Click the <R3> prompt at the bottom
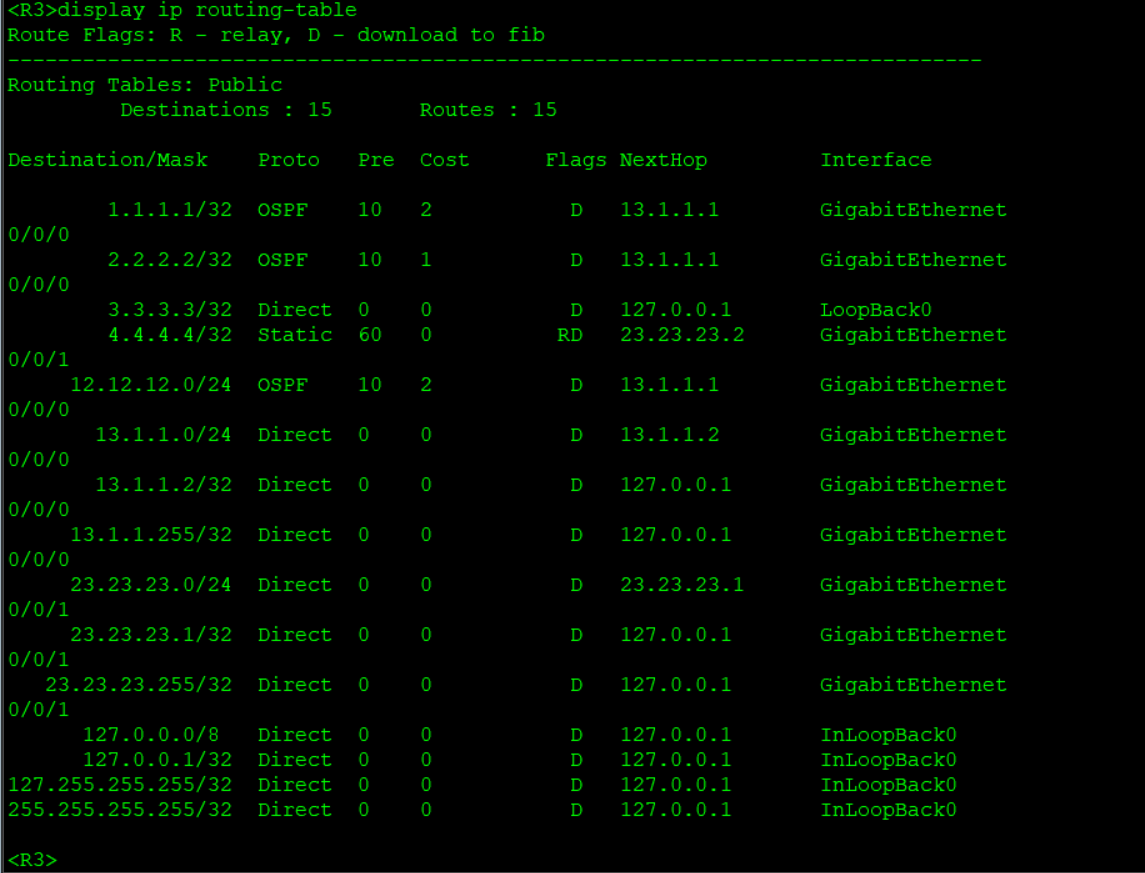This screenshot has width=1145, height=873. (32, 860)
